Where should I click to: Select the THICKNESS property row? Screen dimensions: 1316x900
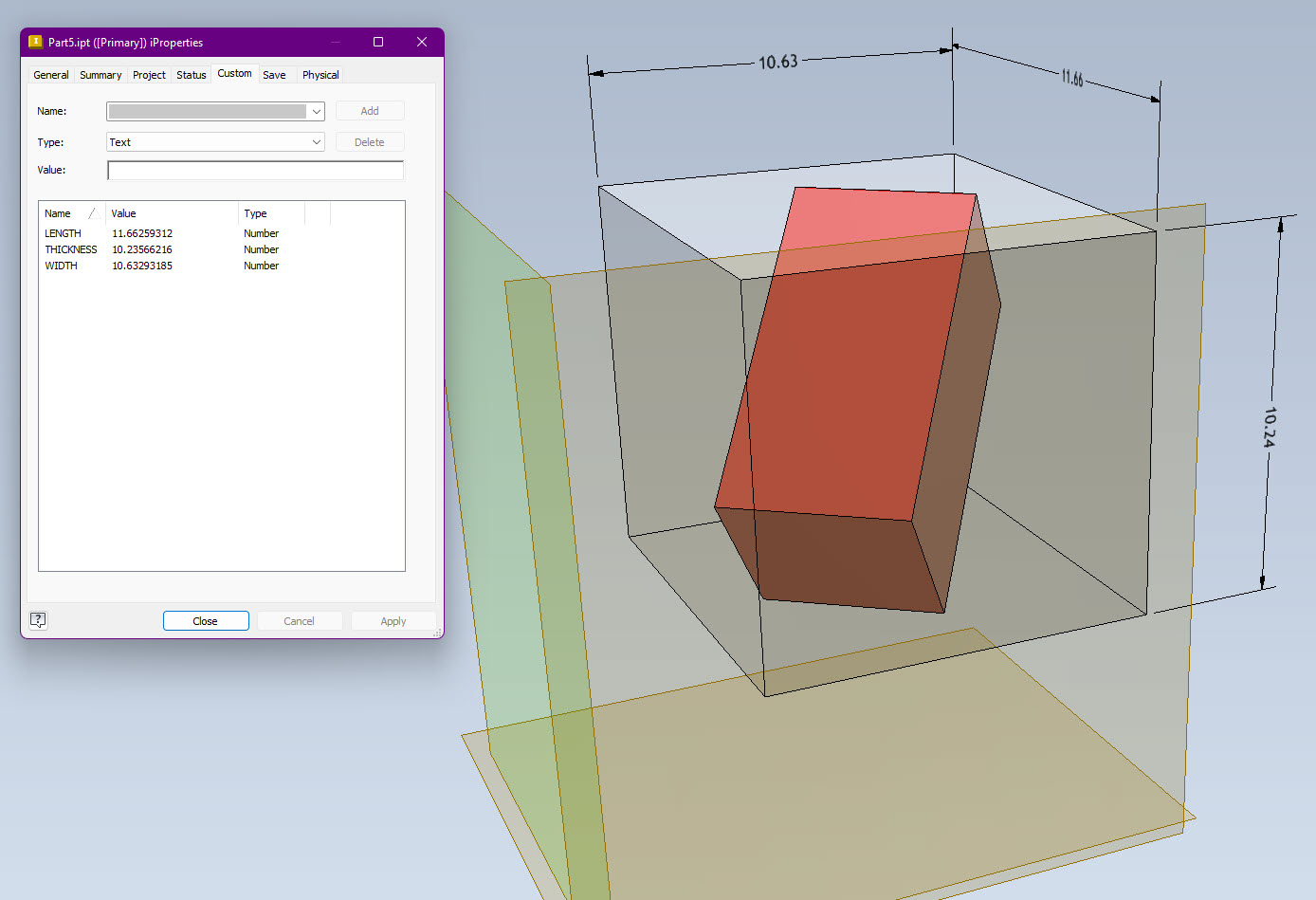tap(222, 249)
